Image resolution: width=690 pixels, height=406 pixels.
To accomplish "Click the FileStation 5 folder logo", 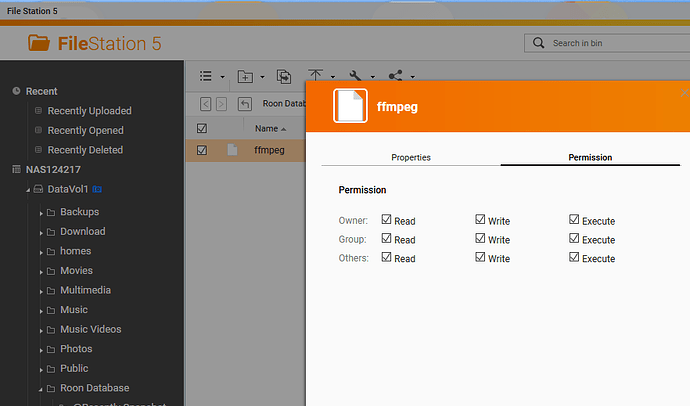I will click(x=39, y=43).
